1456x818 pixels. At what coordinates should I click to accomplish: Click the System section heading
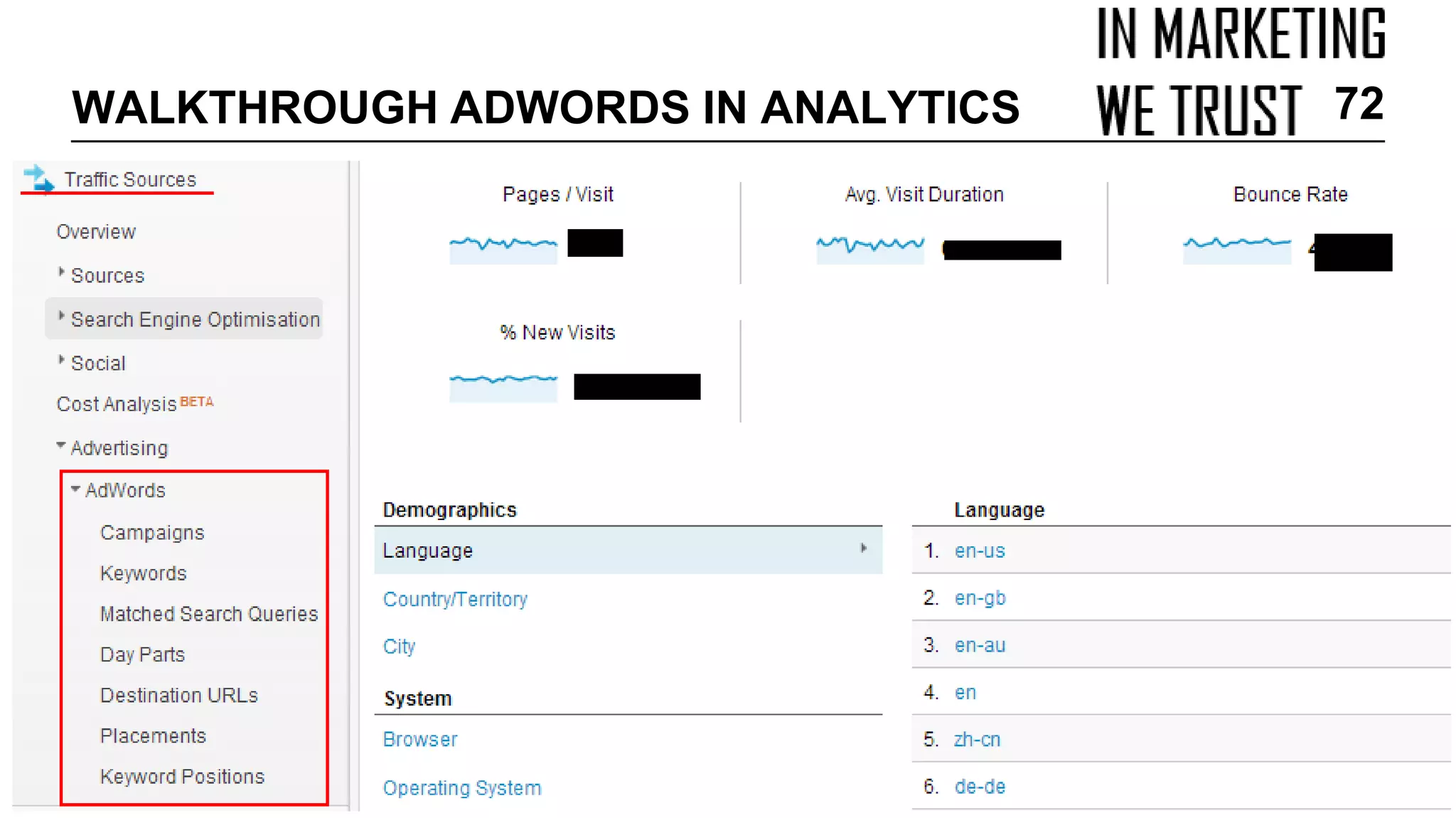418,699
